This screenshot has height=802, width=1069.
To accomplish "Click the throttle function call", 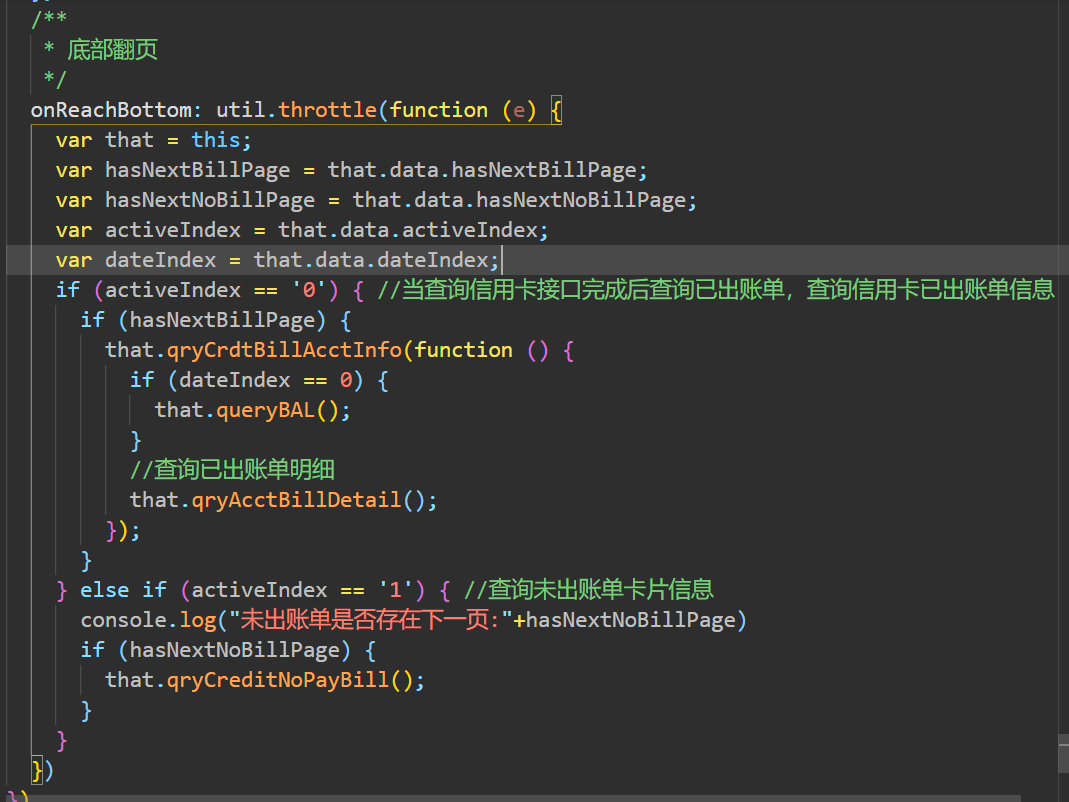I will [327, 110].
